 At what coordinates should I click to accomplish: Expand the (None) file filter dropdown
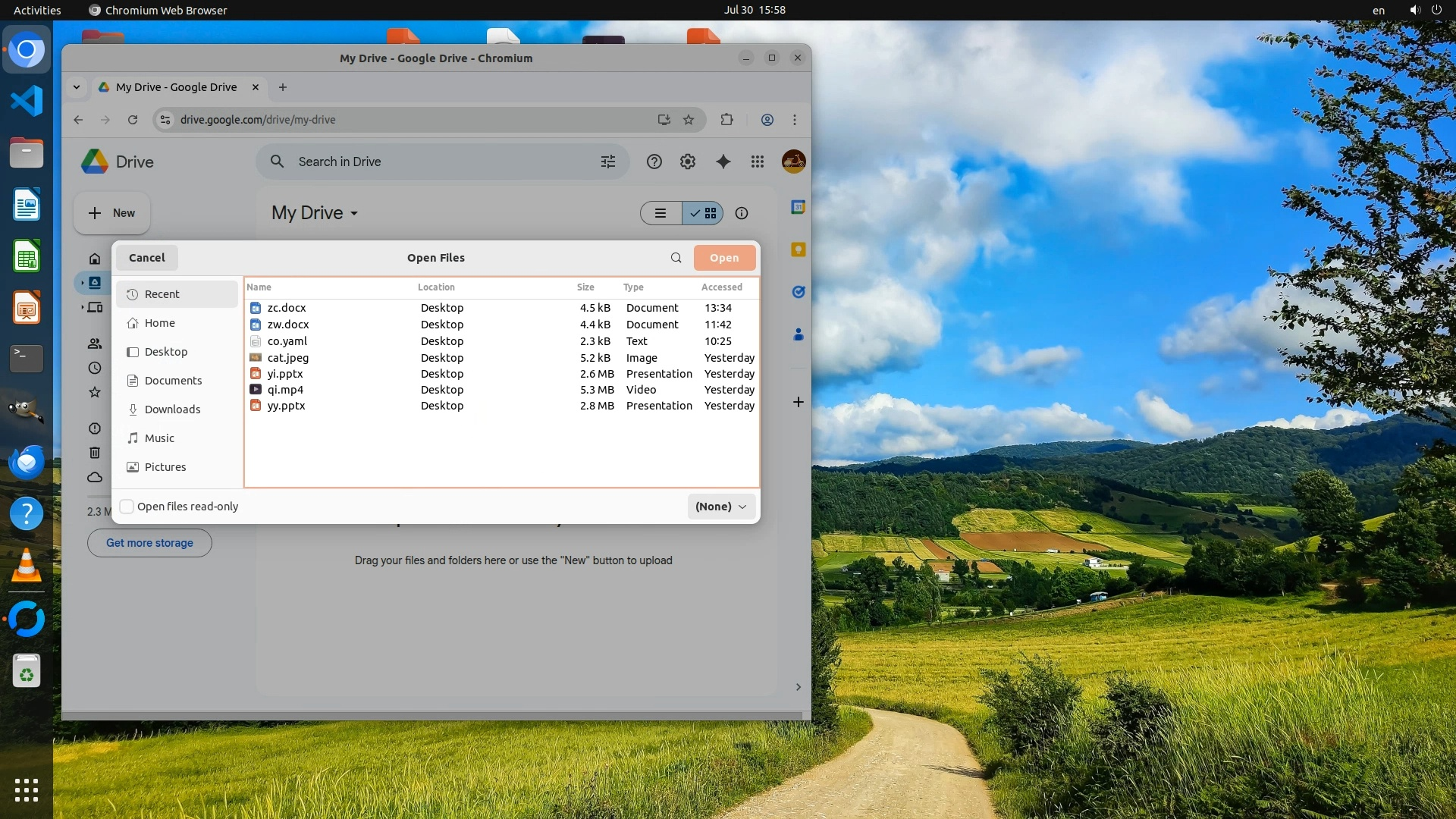pos(721,507)
